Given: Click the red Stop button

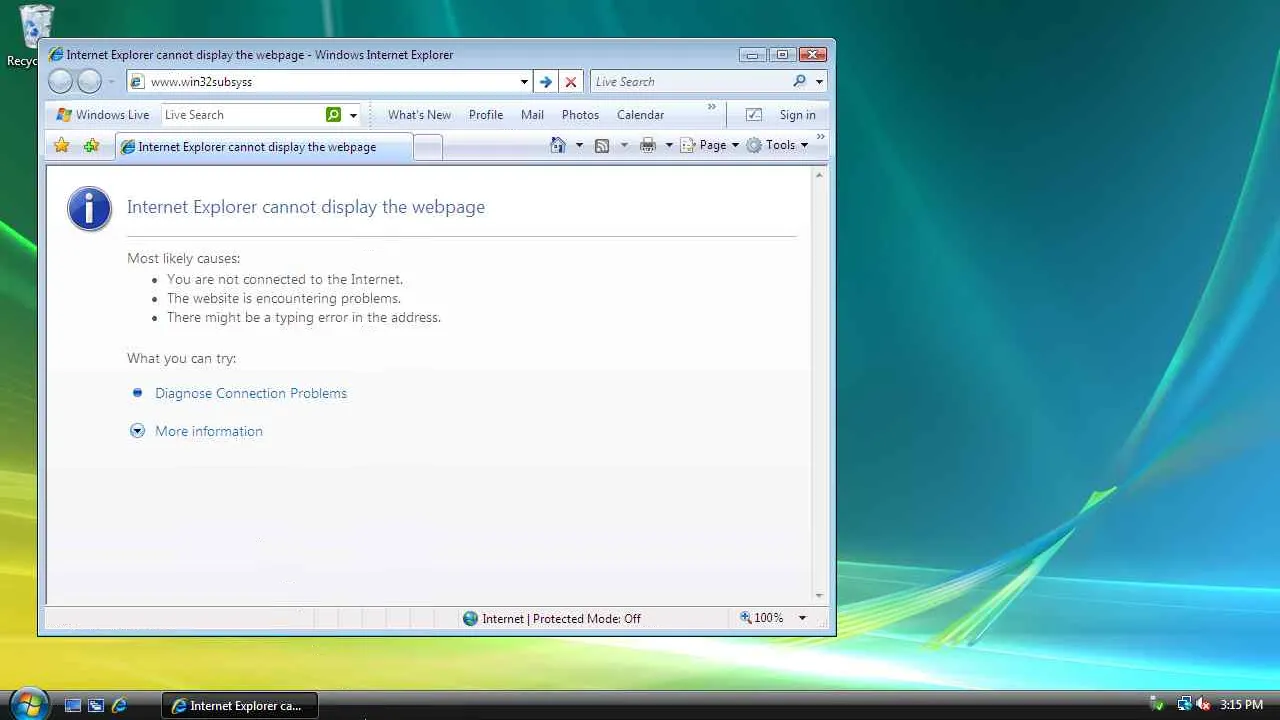Looking at the screenshot, I should click(571, 82).
